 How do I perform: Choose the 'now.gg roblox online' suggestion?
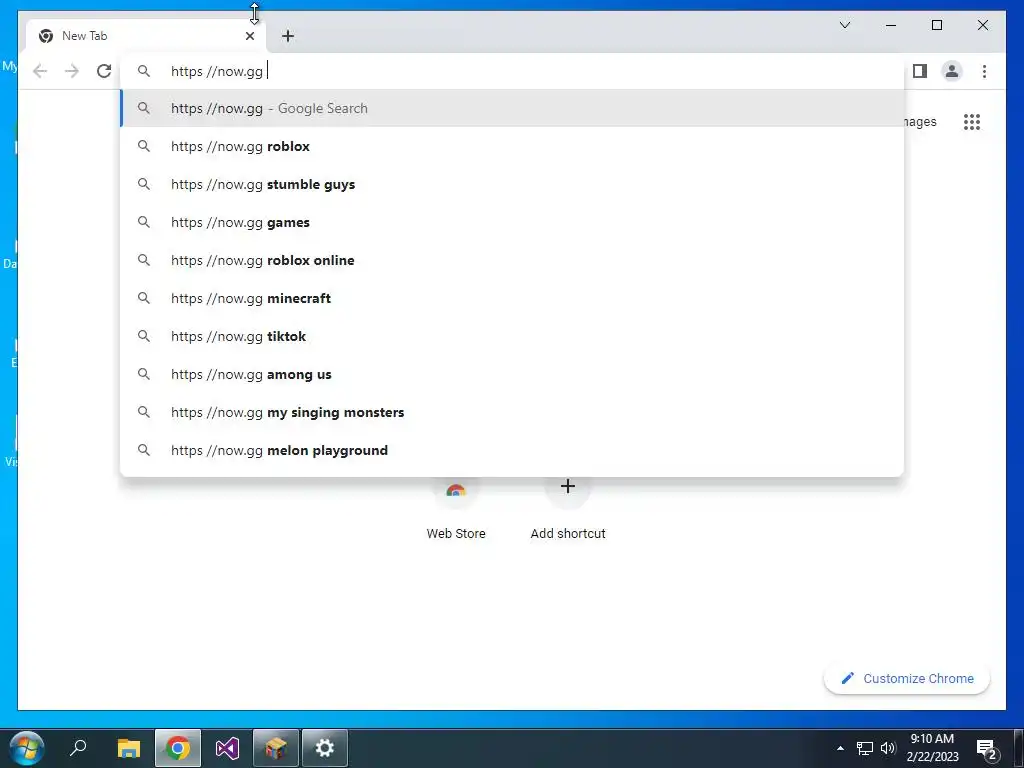click(513, 260)
